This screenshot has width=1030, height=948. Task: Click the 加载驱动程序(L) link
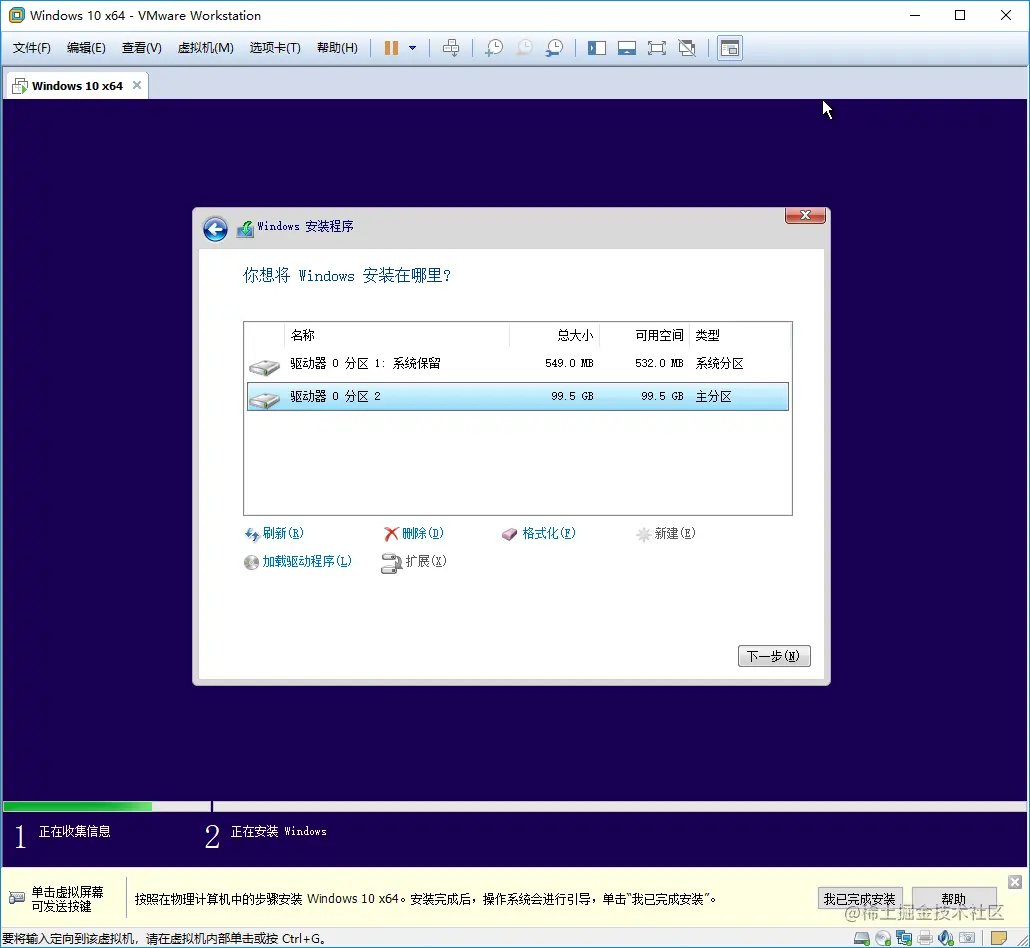[298, 562]
